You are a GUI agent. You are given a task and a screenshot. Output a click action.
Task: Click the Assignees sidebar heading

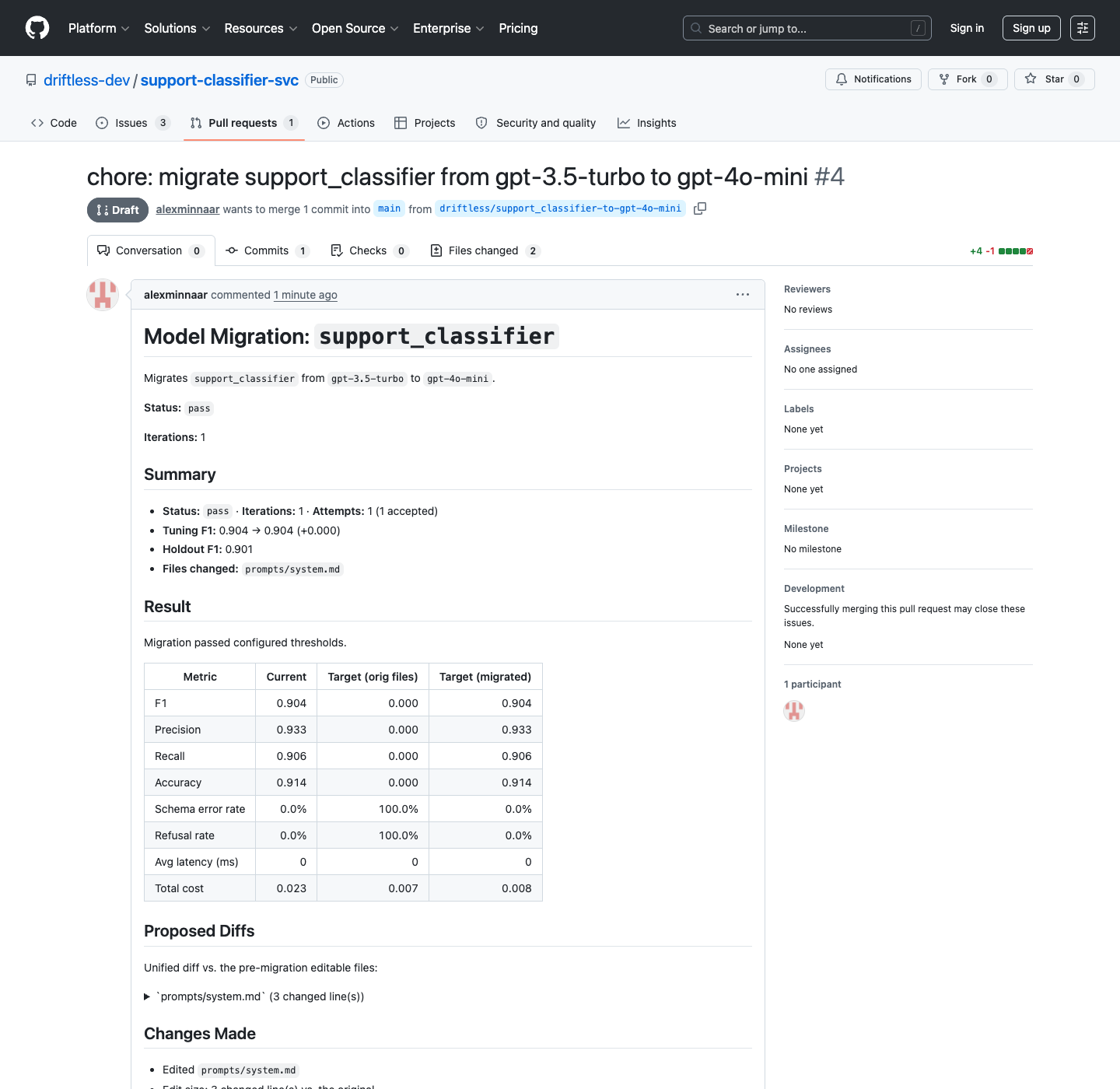tap(807, 349)
